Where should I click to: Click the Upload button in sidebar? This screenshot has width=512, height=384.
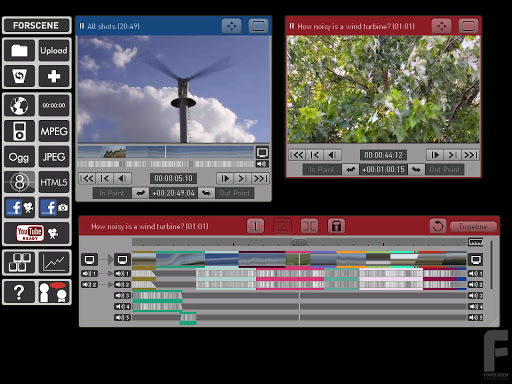54,51
